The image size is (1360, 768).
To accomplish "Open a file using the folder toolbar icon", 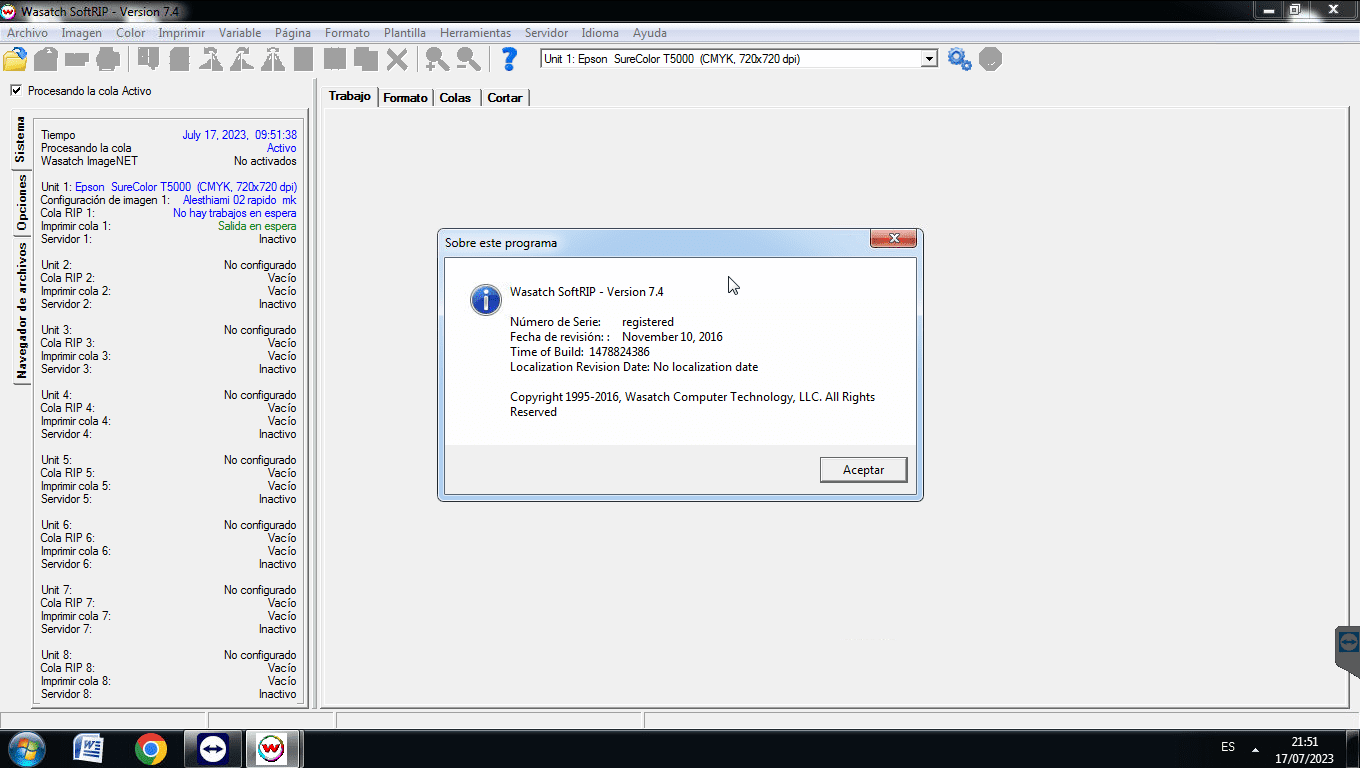I will click(x=13, y=58).
